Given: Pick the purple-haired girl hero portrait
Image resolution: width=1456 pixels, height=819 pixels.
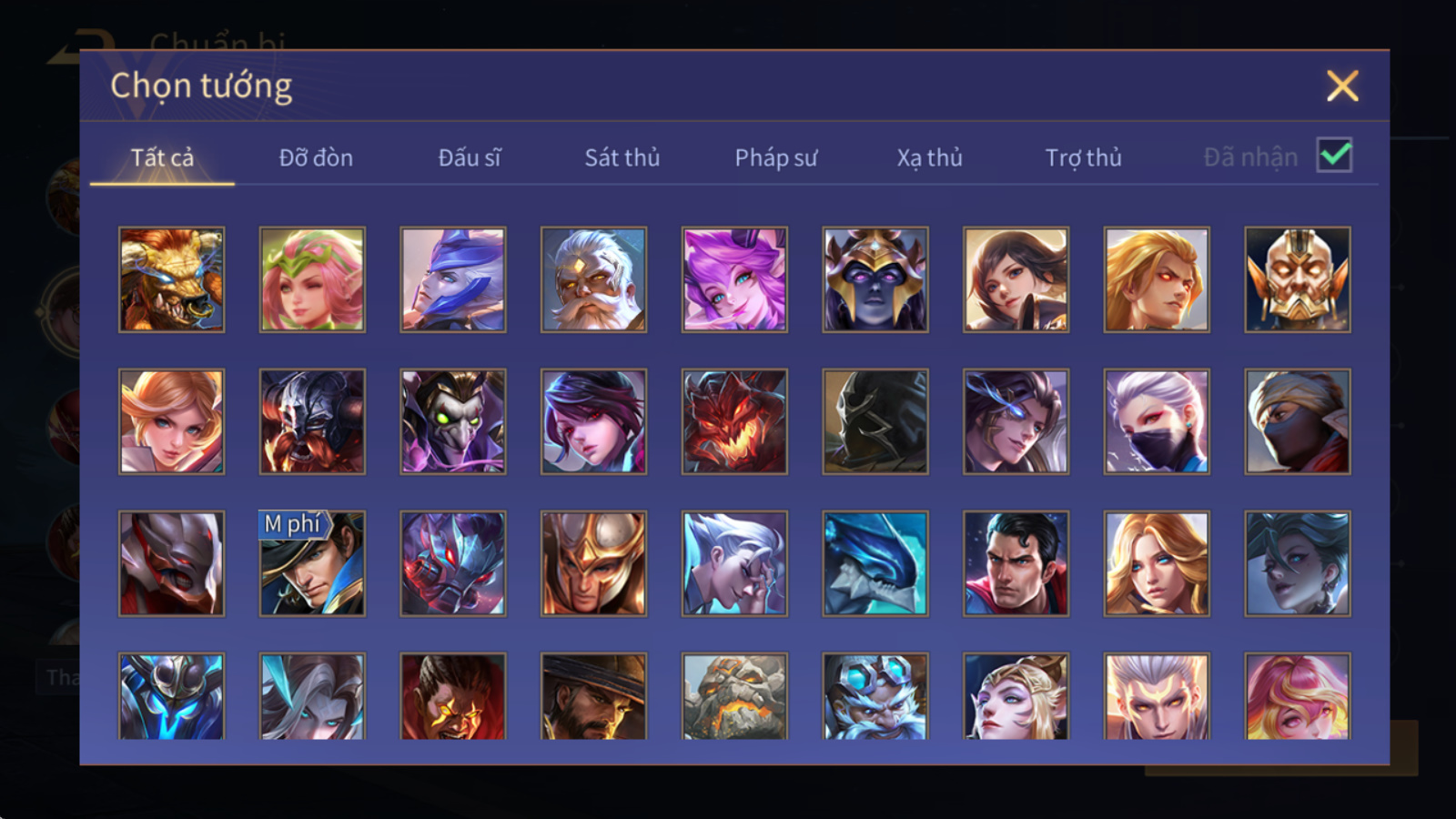Looking at the screenshot, I should 734,279.
